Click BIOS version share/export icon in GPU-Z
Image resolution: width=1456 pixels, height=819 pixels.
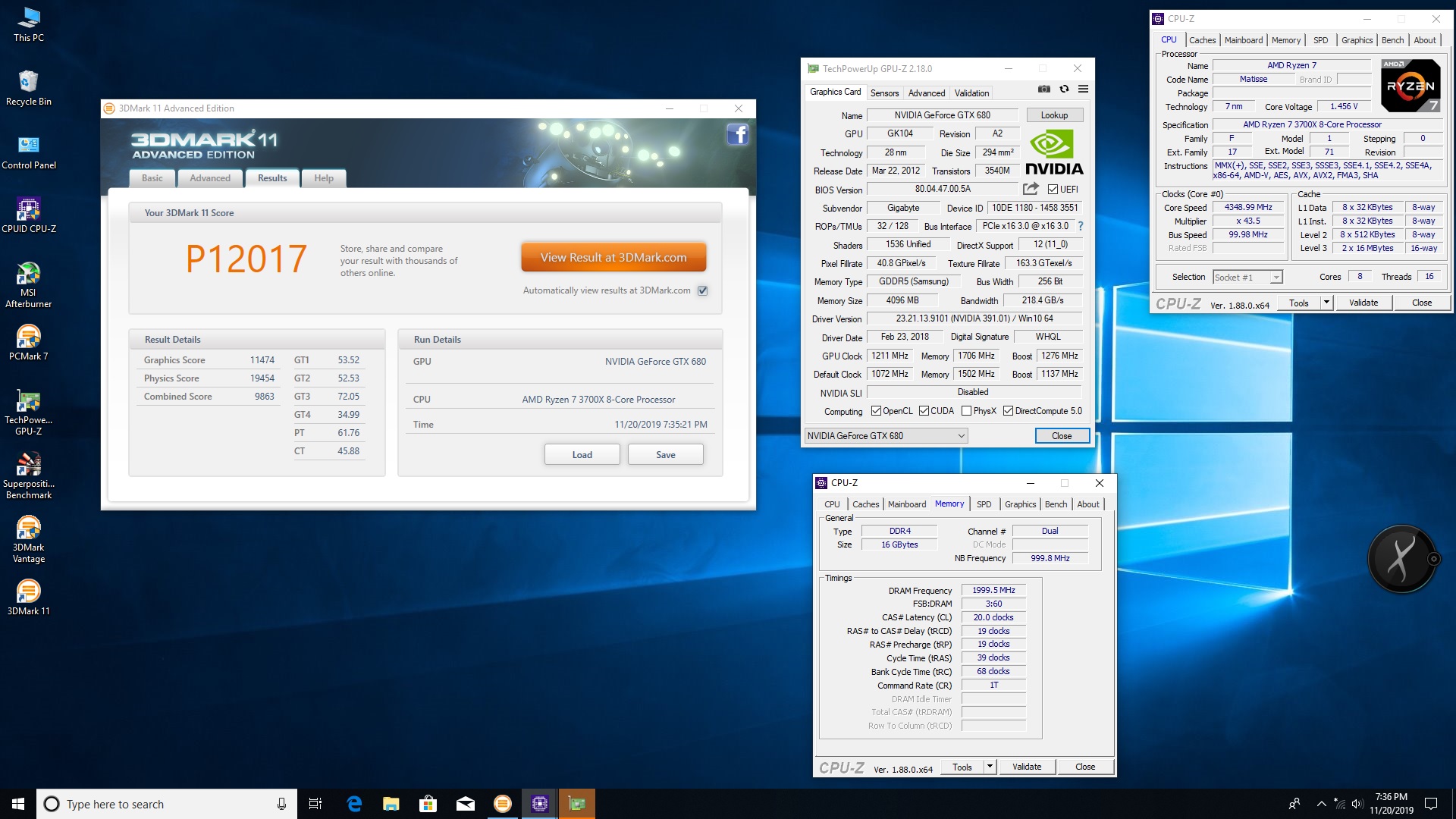pos(1031,189)
